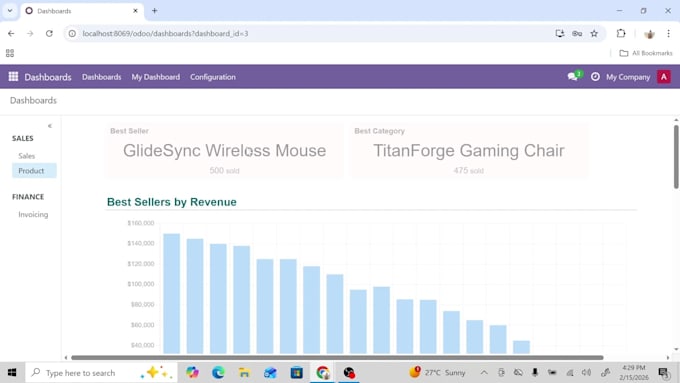Image resolution: width=680 pixels, height=383 pixels.
Task: Click the horizontal scrollbar thumb
Action: [x=337, y=357]
